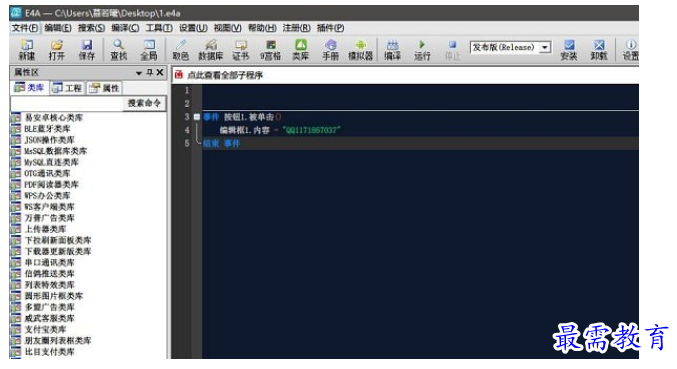Click the 类库 library toolbar icon

click(301, 50)
